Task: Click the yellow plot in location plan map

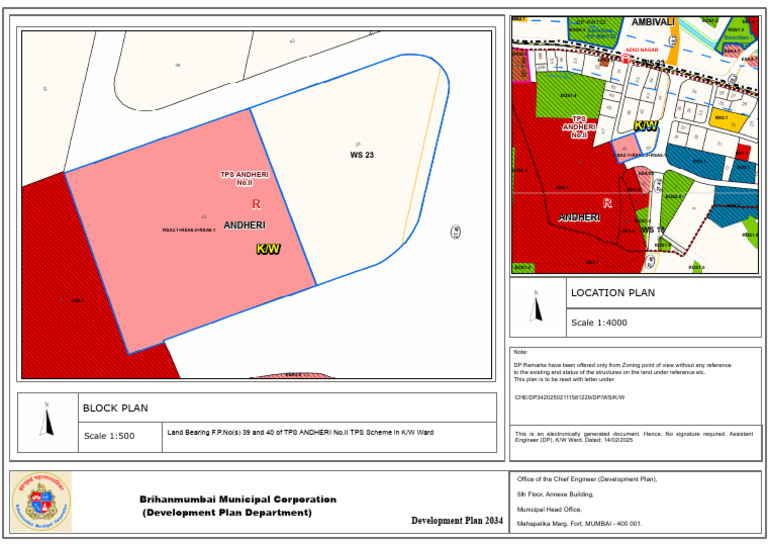Action: pos(729,120)
